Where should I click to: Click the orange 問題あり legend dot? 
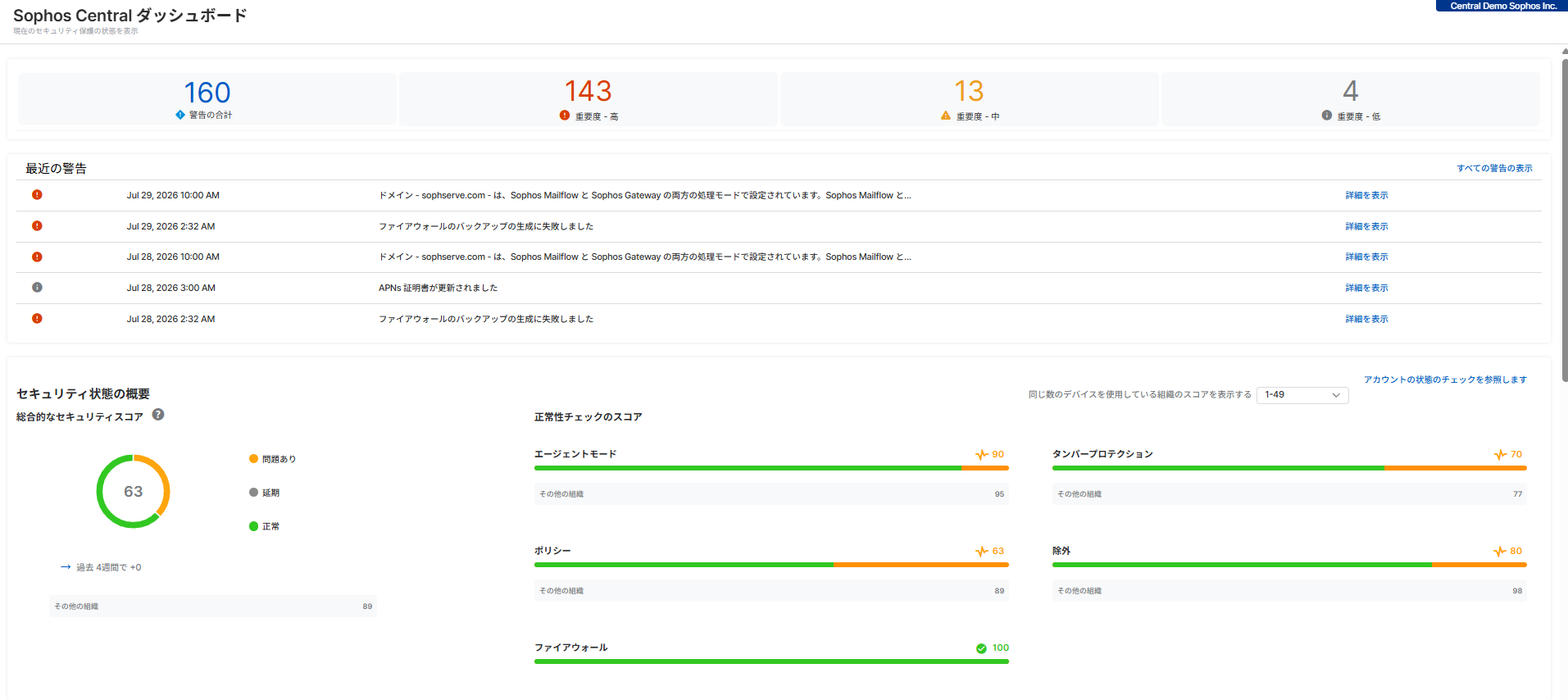point(254,459)
